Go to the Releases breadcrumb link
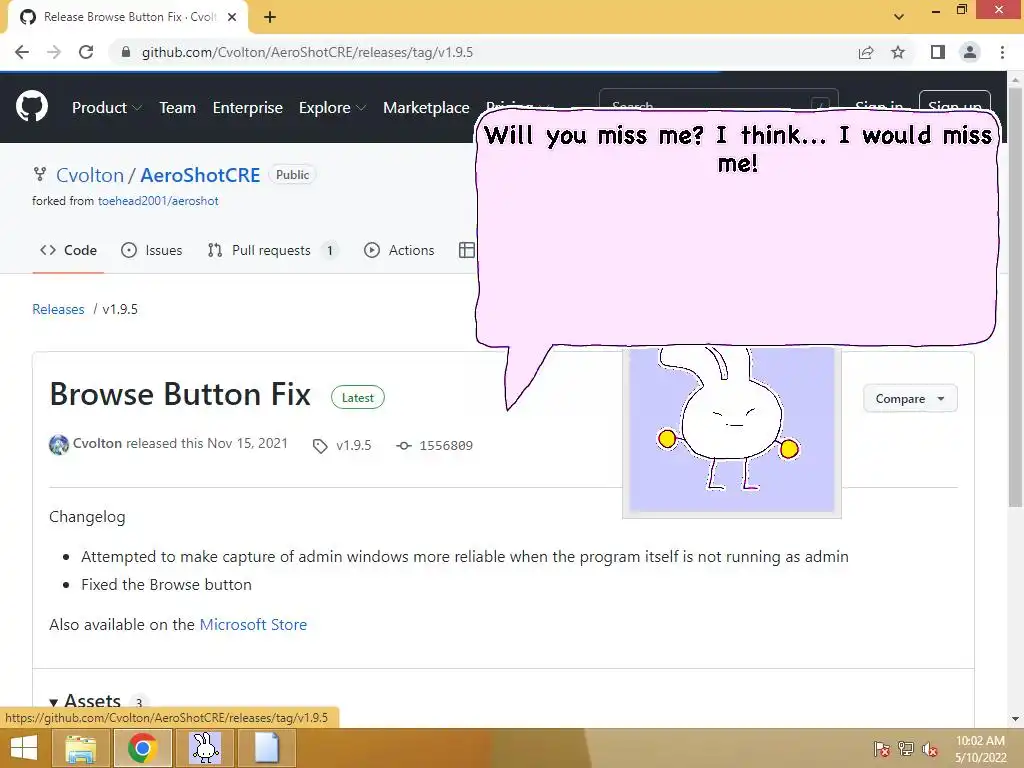 (58, 309)
